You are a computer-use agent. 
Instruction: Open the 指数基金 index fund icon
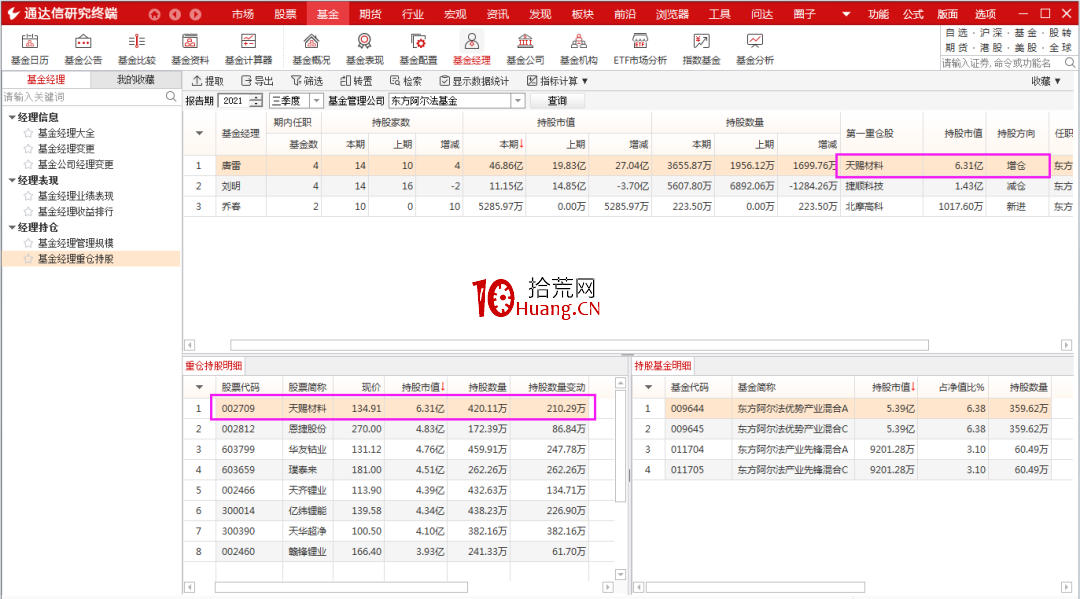click(x=701, y=50)
